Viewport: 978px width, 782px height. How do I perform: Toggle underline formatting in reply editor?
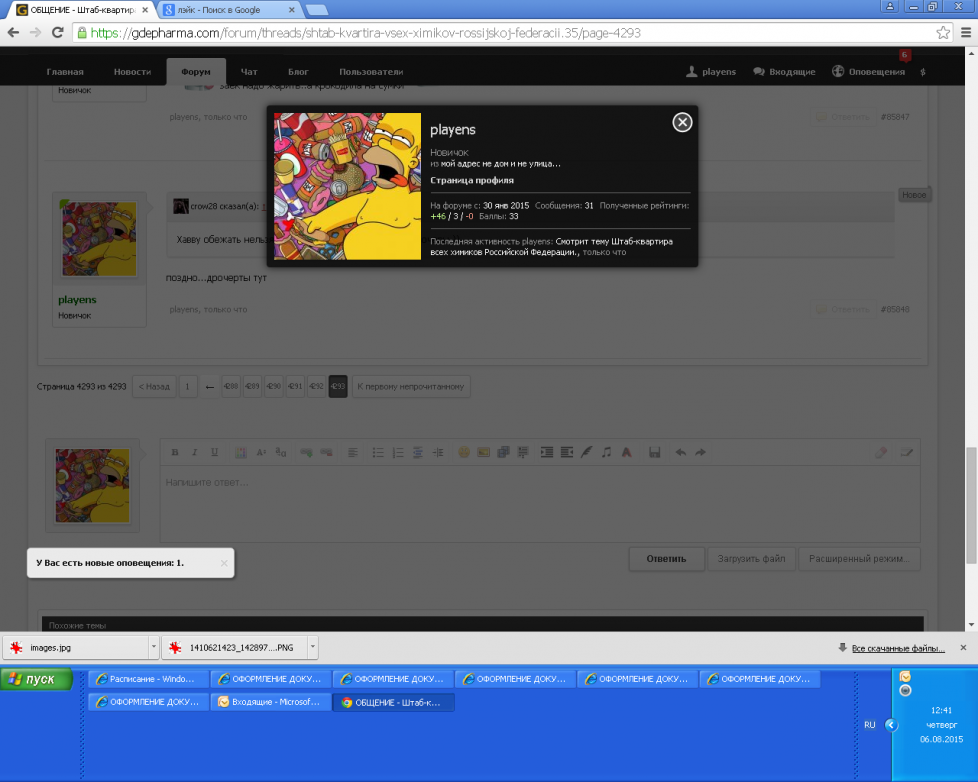(214, 452)
